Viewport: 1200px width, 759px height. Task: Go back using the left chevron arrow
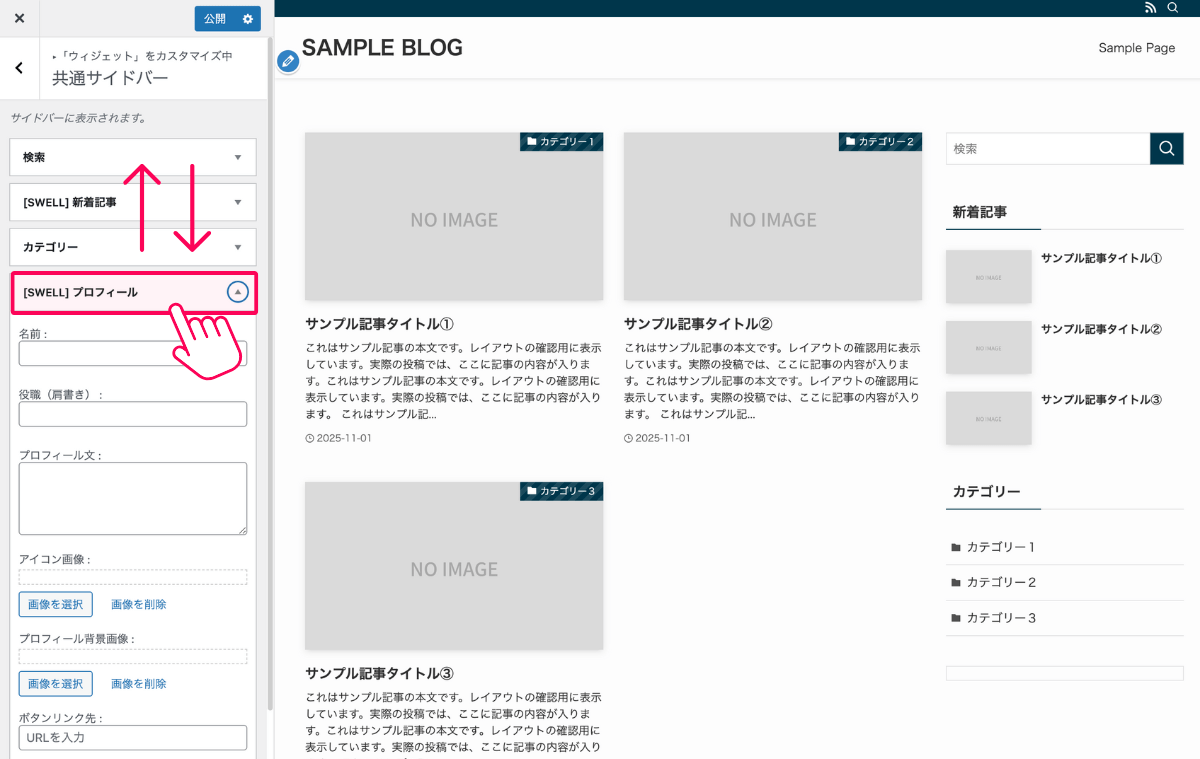tap(19, 68)
